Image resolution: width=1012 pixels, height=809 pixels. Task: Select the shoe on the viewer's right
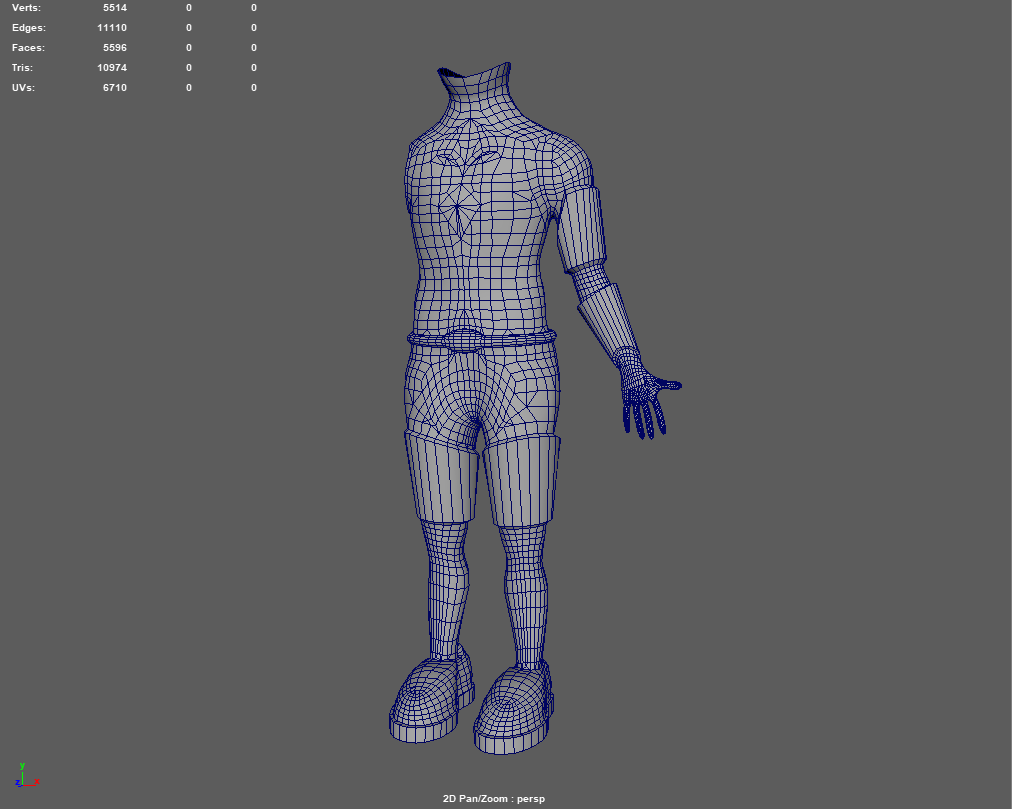[513, 710]
